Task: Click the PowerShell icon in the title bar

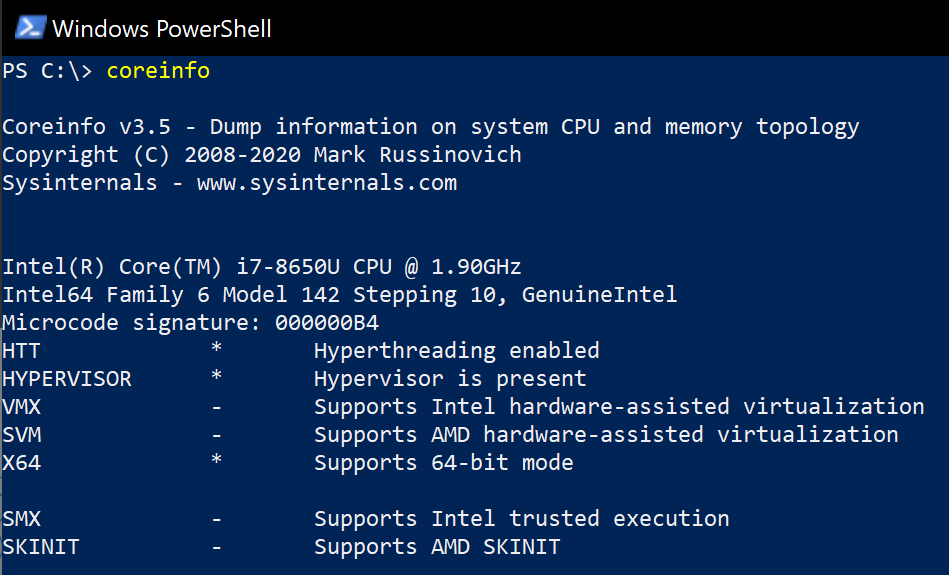Action: click(29, 27)
